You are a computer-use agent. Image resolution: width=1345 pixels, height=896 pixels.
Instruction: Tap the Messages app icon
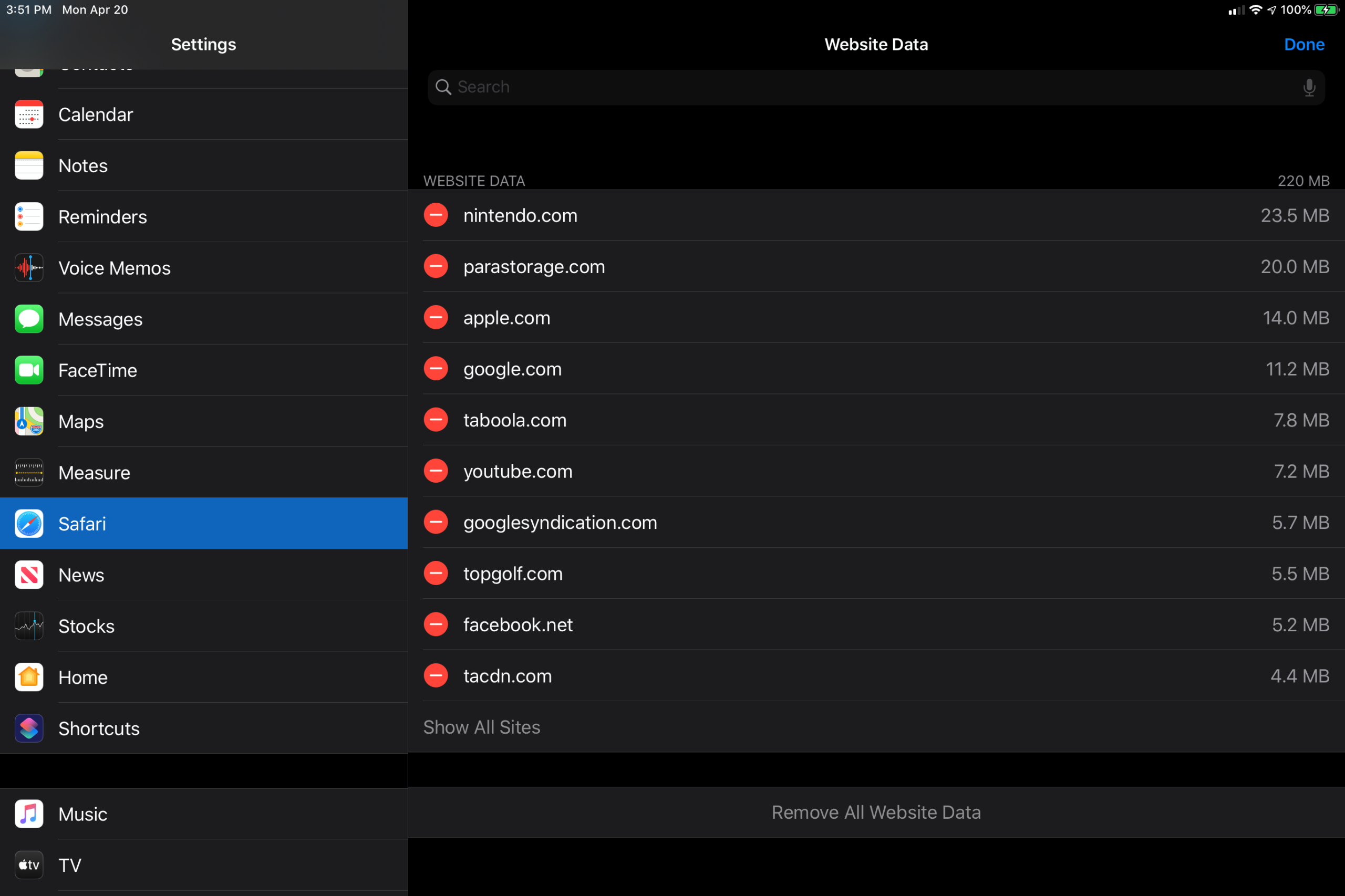27,319
